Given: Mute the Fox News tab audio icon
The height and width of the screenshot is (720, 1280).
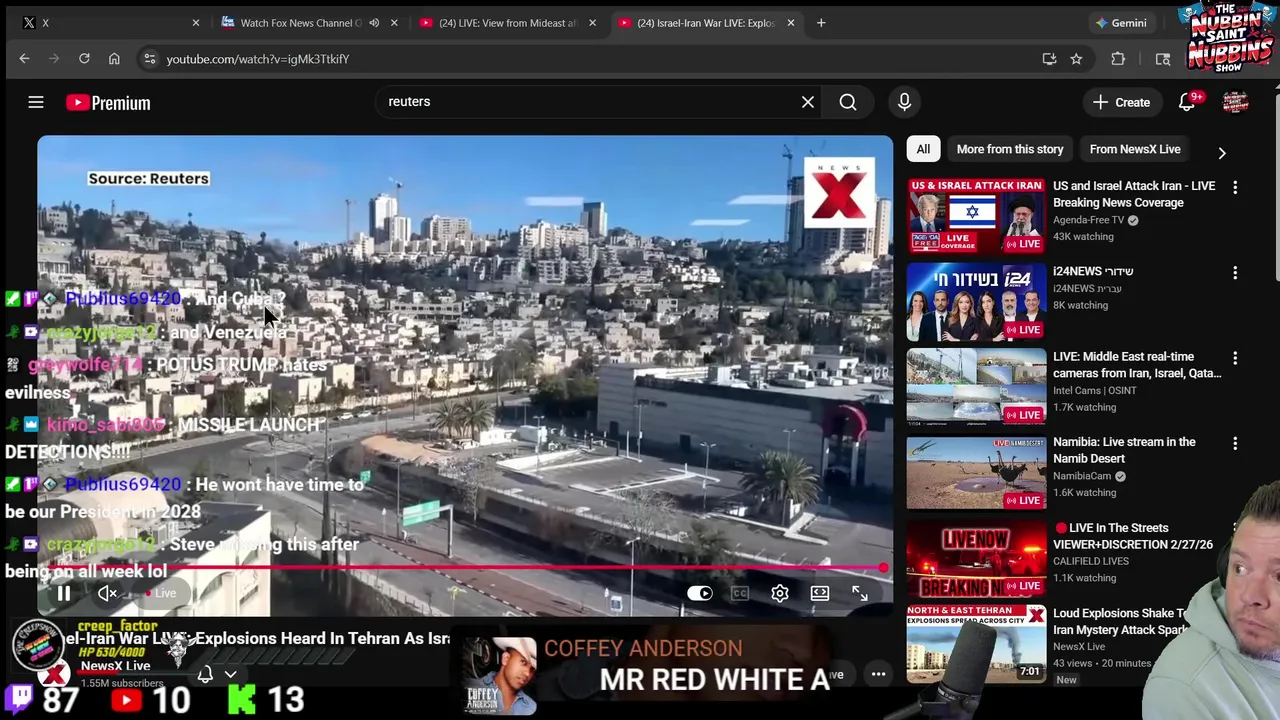Looking at the screenshot, I should click(374, 22).
